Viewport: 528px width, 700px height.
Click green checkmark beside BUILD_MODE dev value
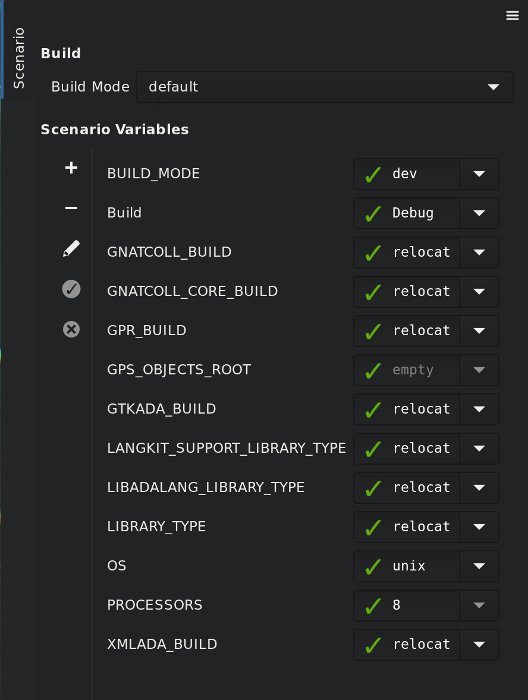(373, 174)
